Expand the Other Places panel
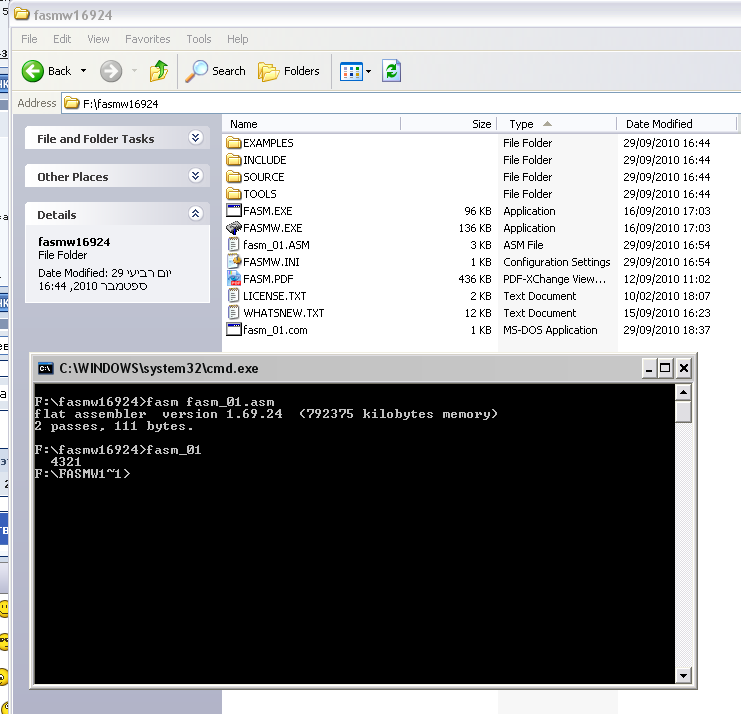Viewport: 741px width, 714px height. [195, 177]
